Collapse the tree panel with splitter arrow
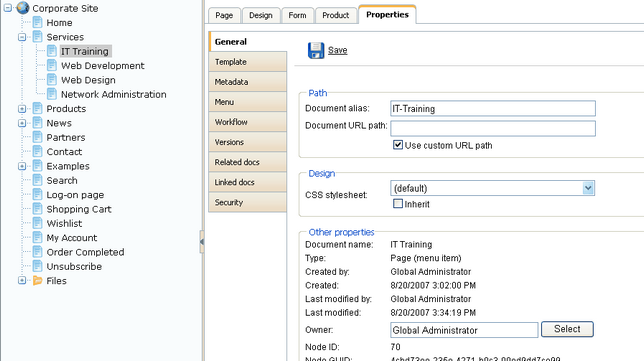 point(202,242)
